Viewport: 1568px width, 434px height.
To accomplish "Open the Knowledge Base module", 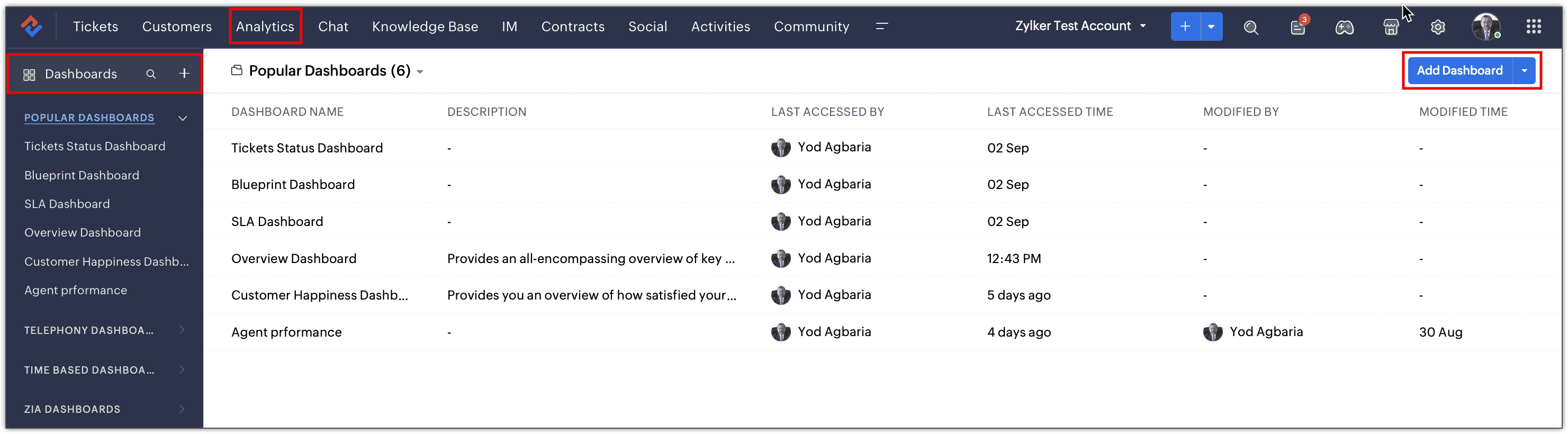I will [x=425, y=26].
